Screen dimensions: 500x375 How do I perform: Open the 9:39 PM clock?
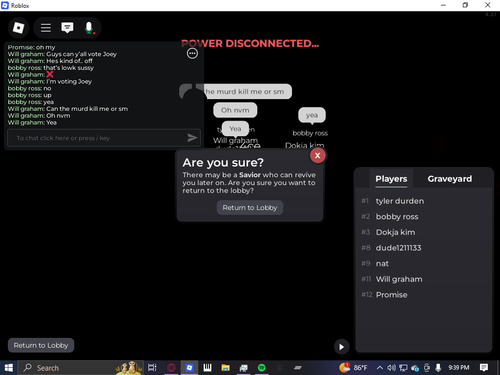click(459, 368)
